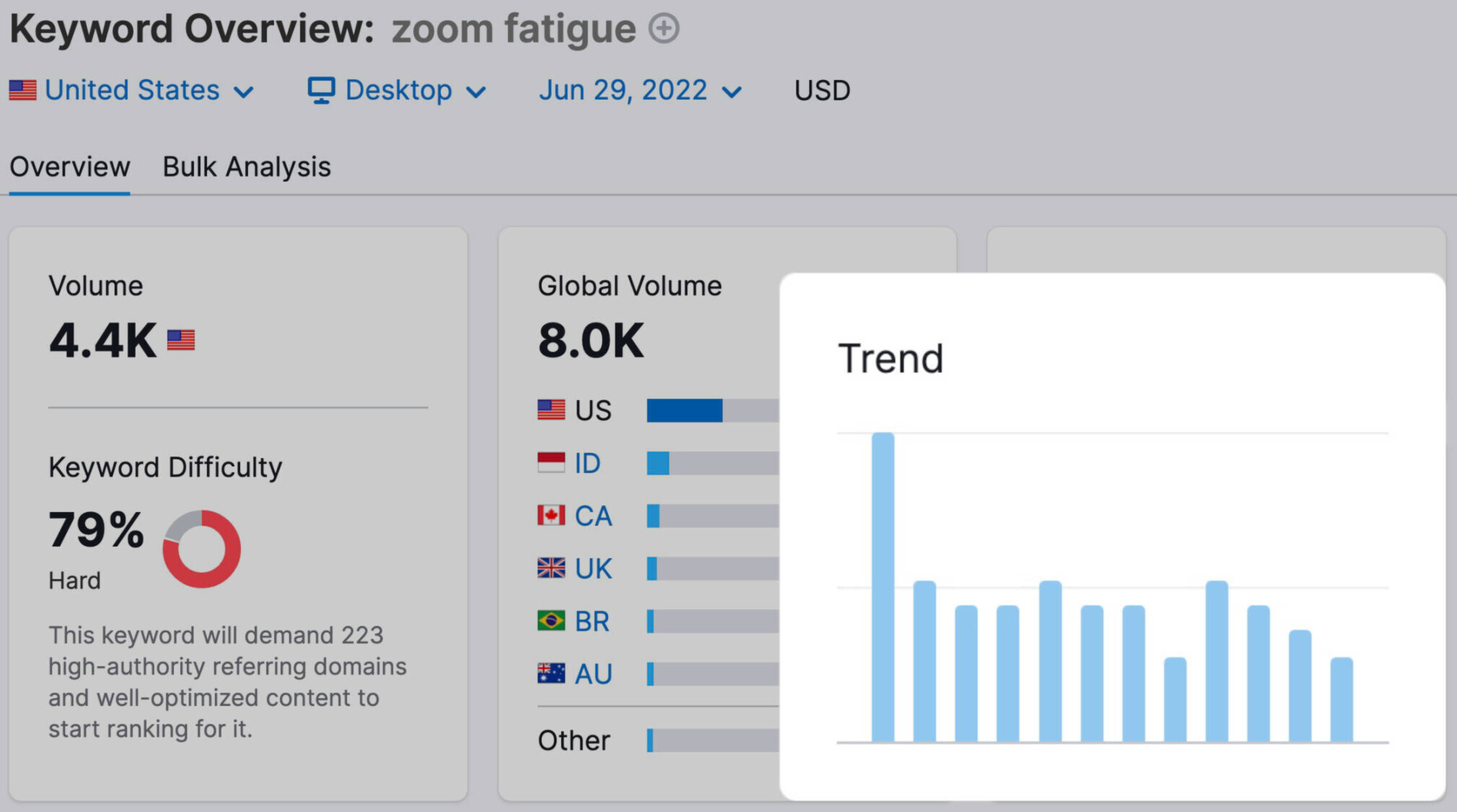The height and width of the screenshot is (812, 1457).
Task: Click the US flag icon in Global Volume list
Action: [551, 410]
